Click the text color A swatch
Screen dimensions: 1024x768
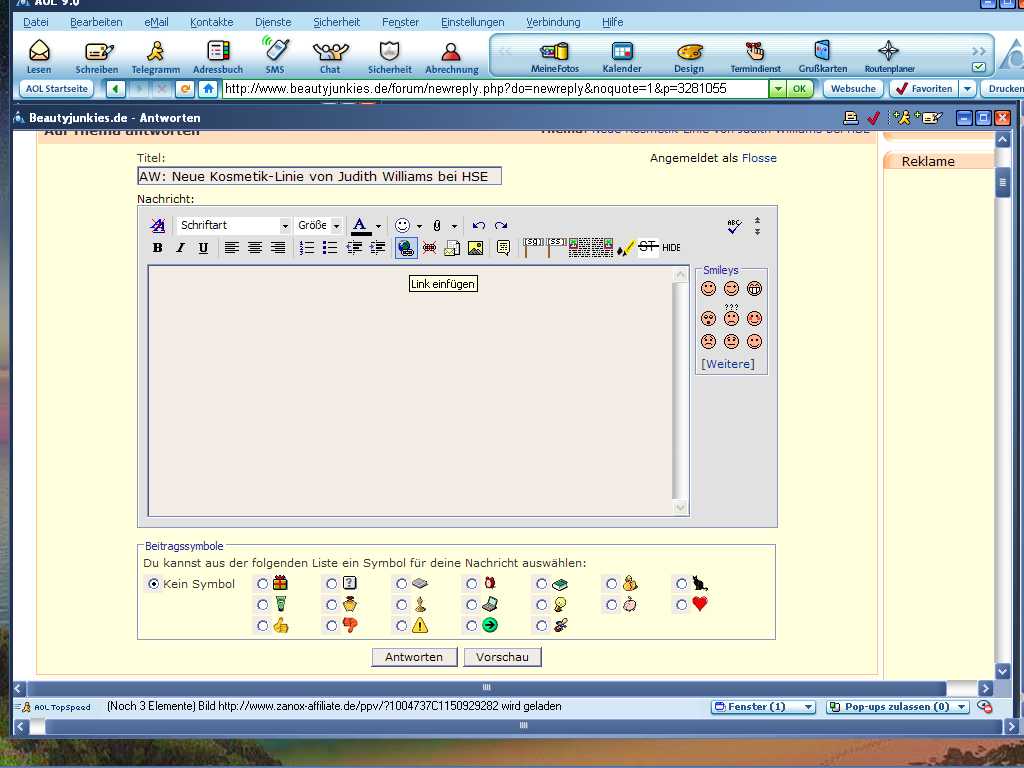pos(360,226)
